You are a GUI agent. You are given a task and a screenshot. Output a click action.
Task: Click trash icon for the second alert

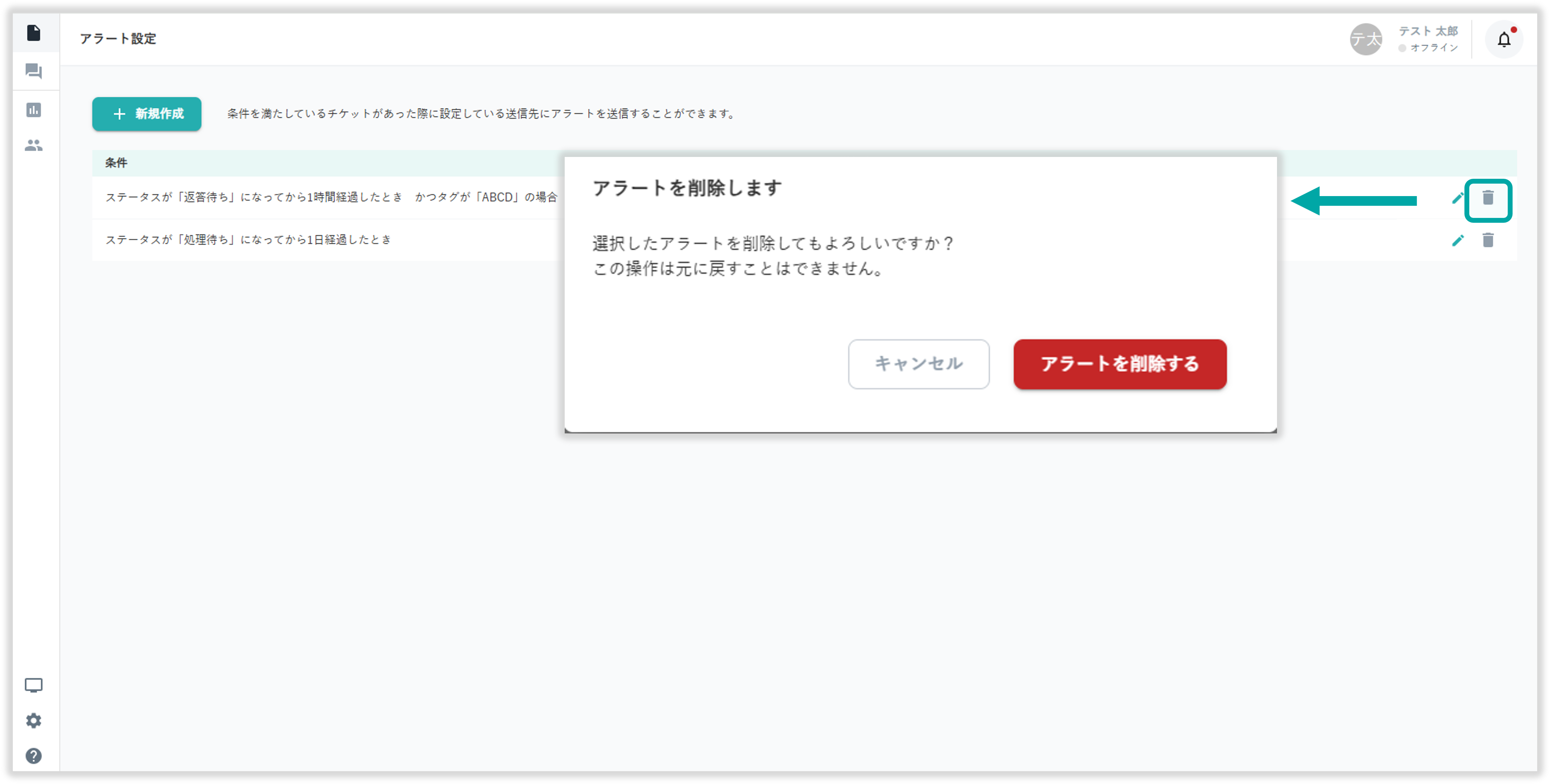pos(1488,241)
